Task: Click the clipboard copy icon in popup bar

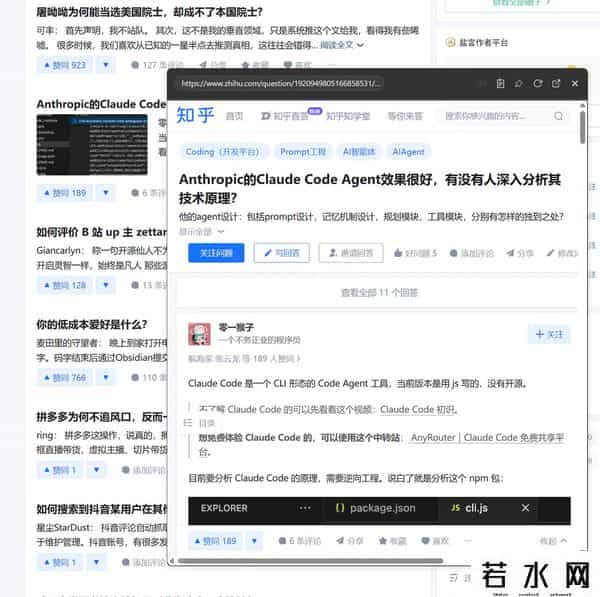Action: point(500,83)
